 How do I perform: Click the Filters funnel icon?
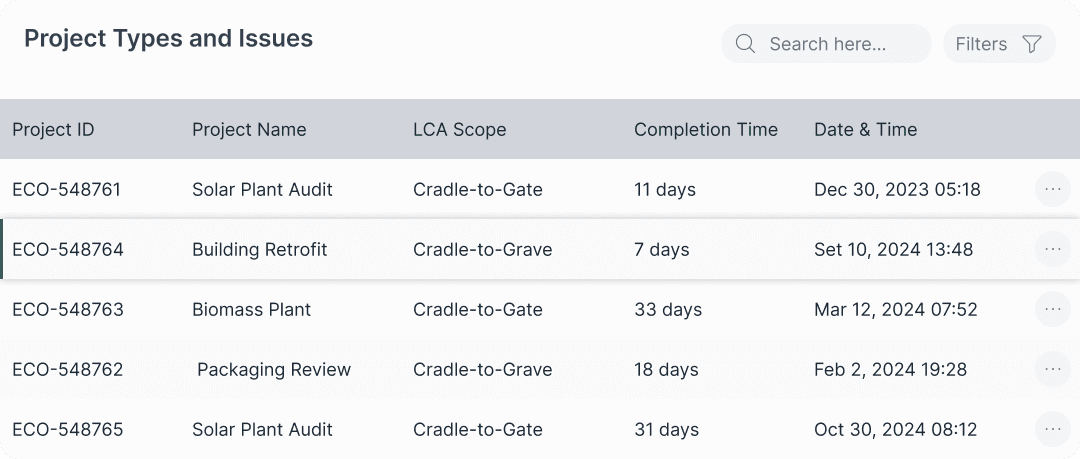point(1031,44)
